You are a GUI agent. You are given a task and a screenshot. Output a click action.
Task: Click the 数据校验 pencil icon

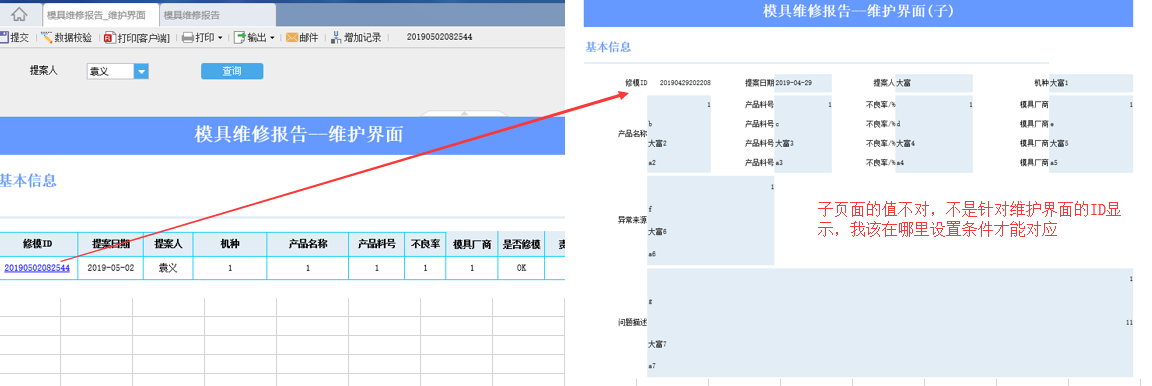(x=47, y=37)
